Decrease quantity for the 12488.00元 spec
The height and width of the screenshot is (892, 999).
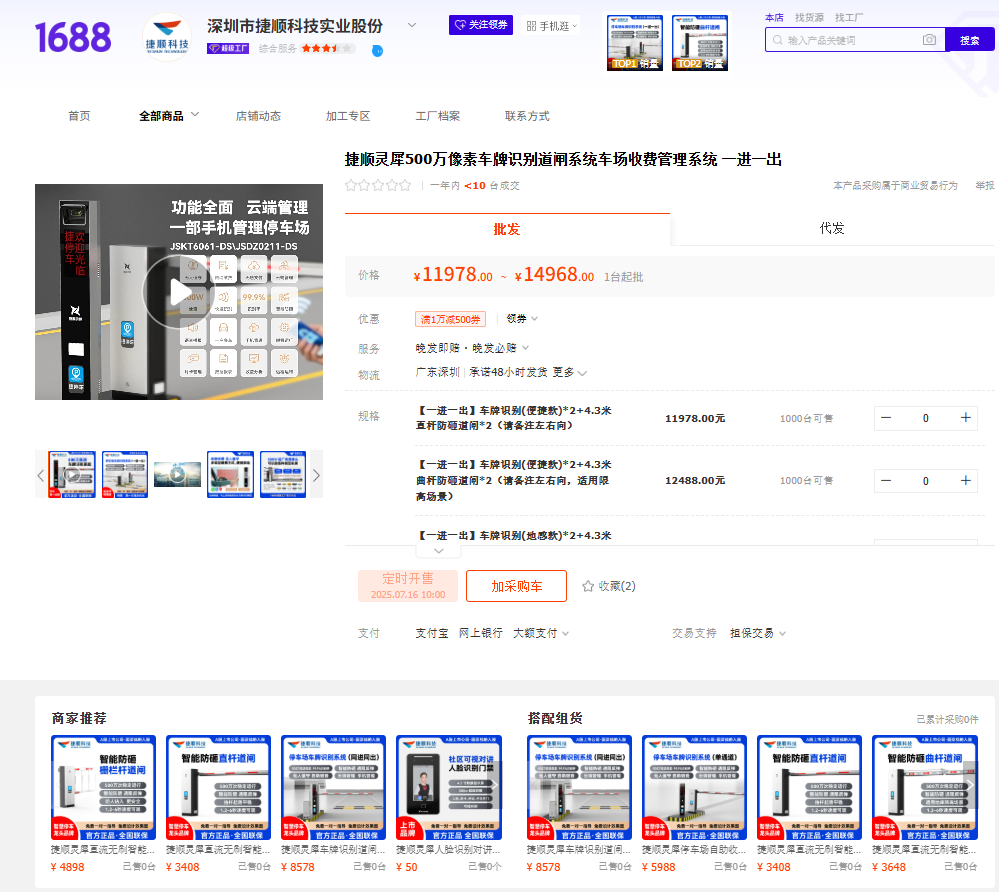886,480
